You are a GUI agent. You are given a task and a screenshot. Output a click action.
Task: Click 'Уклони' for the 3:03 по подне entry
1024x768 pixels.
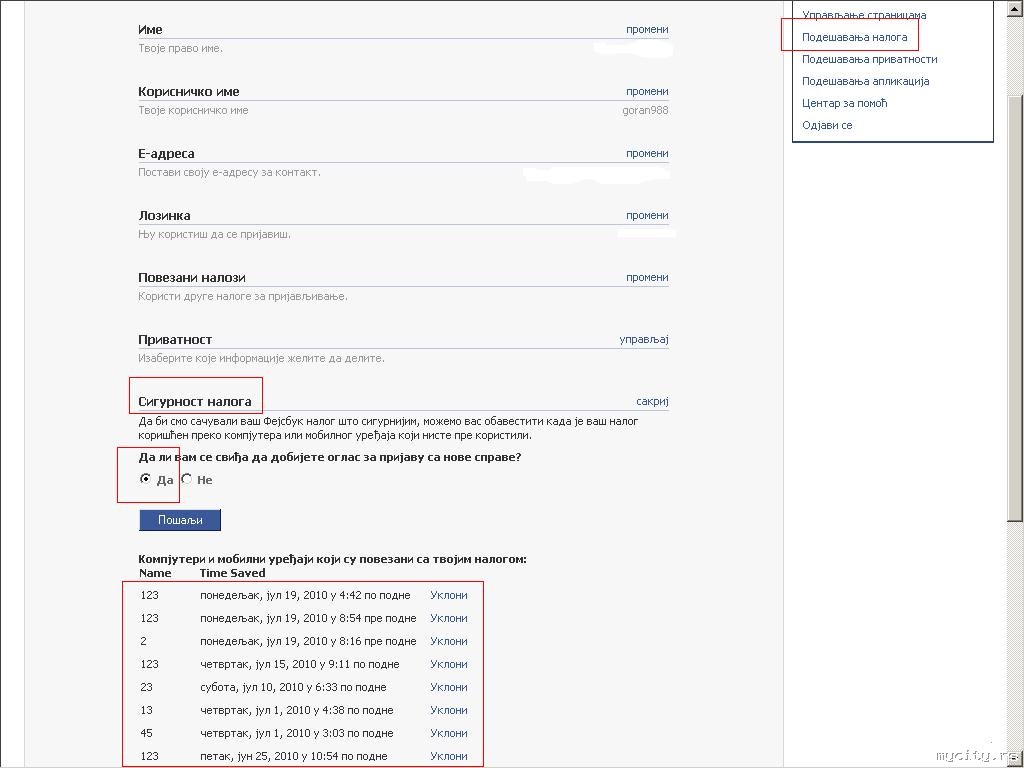pos(449,733)
